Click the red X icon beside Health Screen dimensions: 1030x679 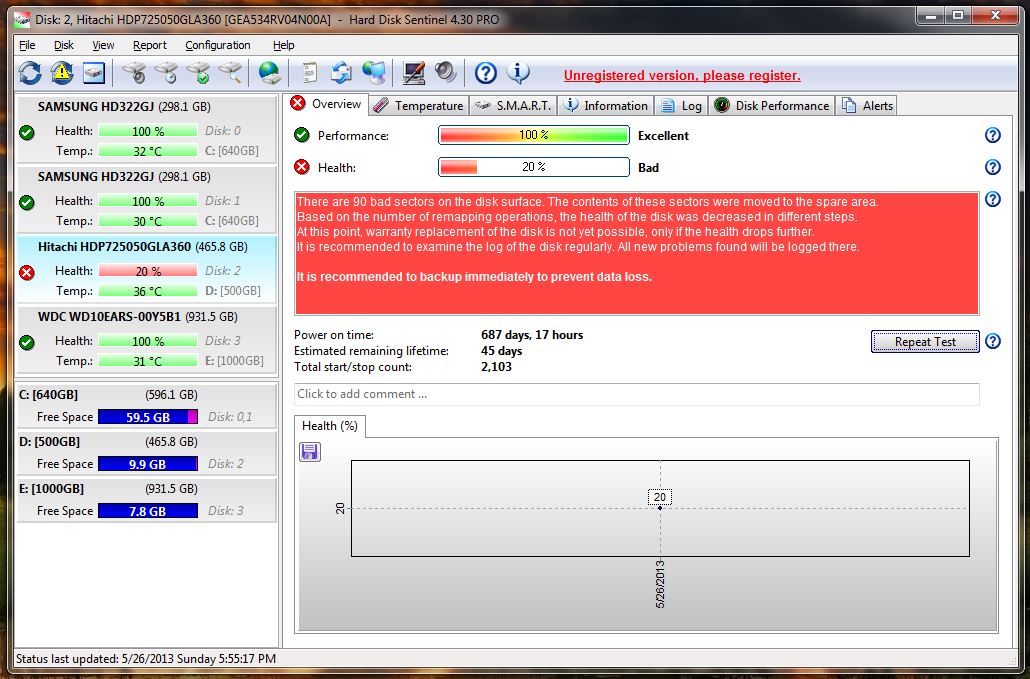[302, 167]
